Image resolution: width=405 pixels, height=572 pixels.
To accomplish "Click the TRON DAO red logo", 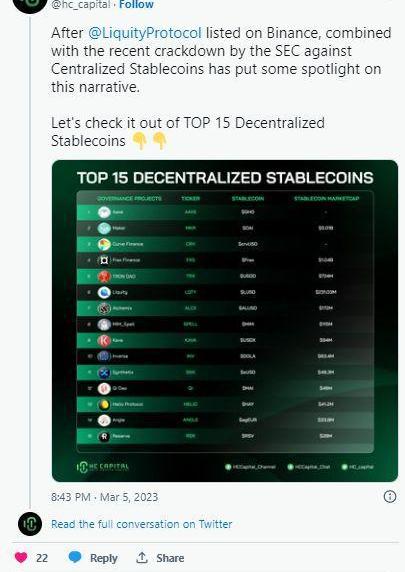I will click(x=104, y=276).
